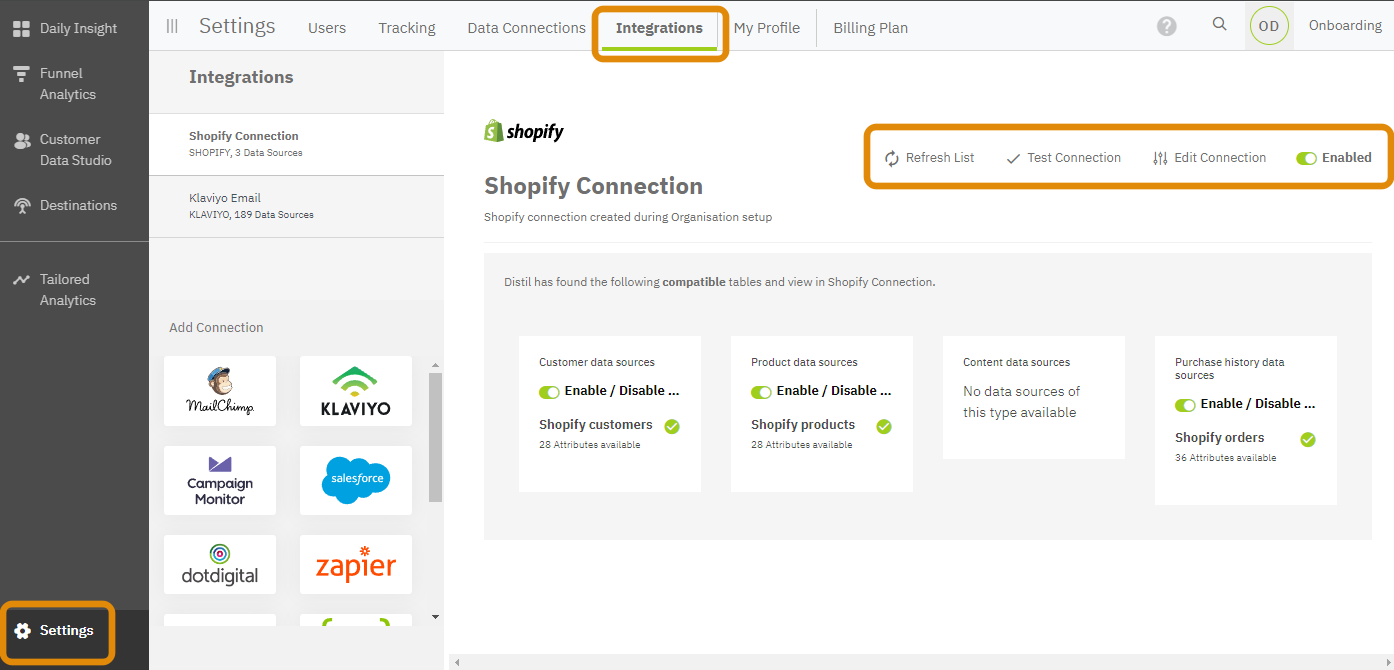This screenshot has width=1394, height=670.
Task: Disable Purchase history data sources toggle
Action: 1185,405
